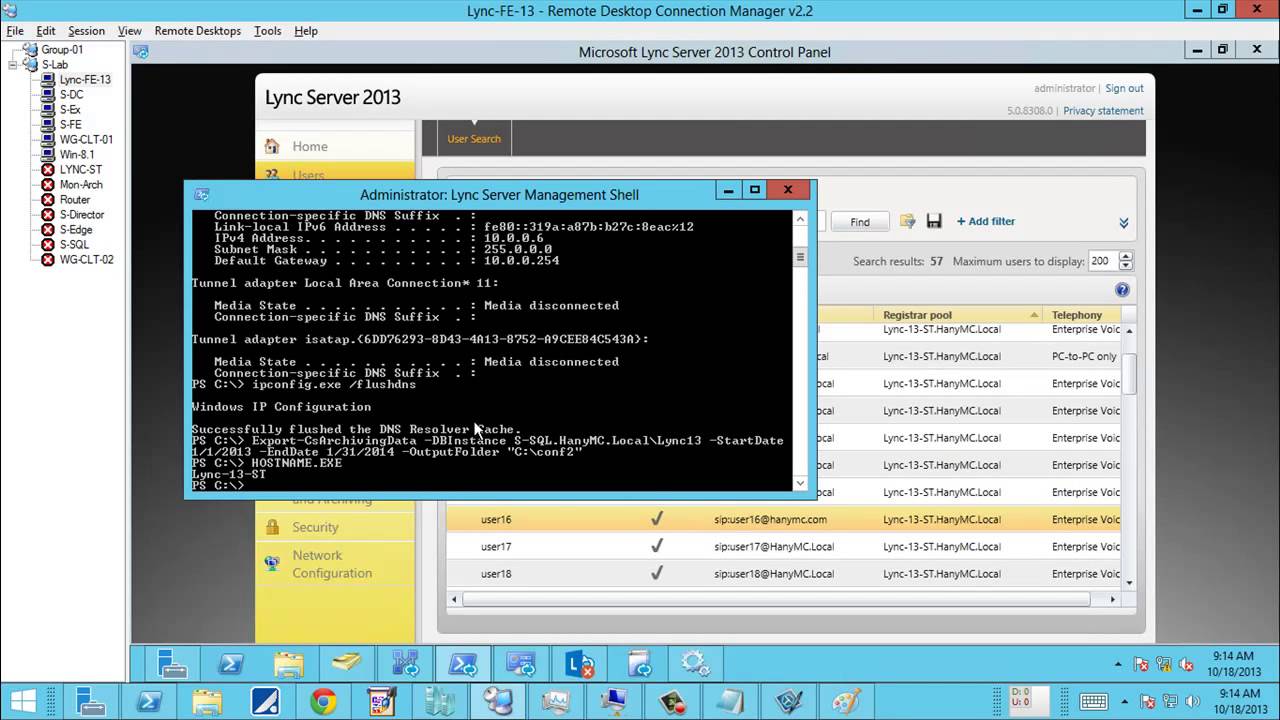
Task: Go to the Security section
Action: [315, 527]
